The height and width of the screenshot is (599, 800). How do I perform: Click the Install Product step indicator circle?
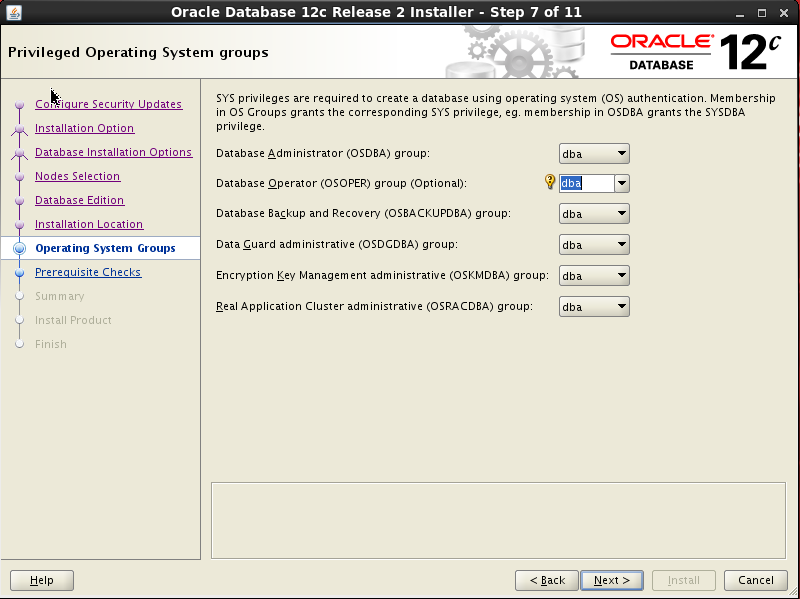(x=20, y=320)
